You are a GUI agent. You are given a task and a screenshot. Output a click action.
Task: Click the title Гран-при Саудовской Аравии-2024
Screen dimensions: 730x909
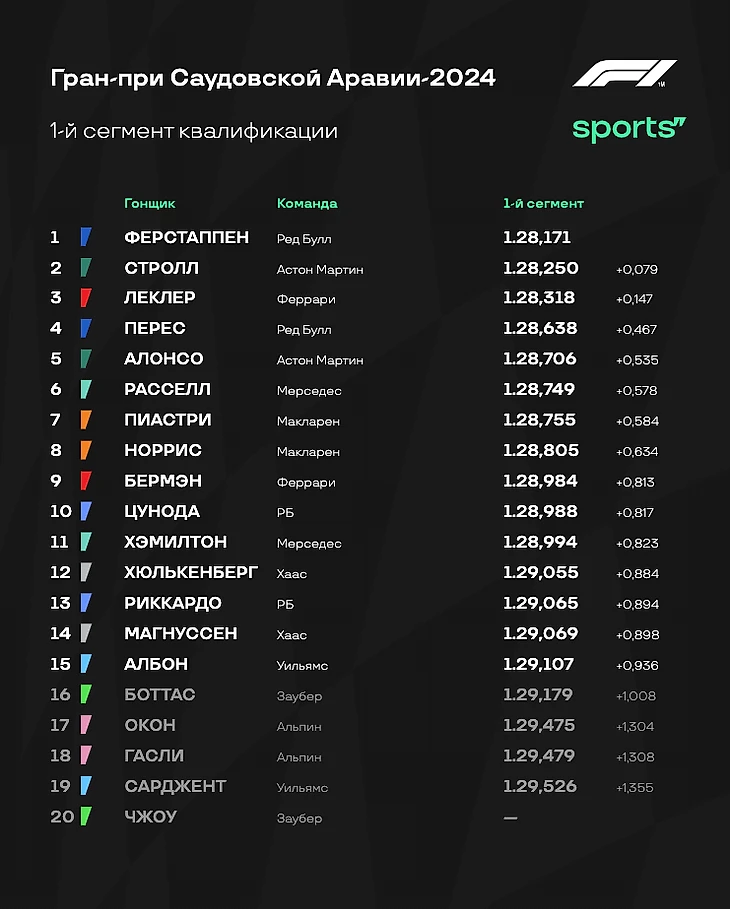(x=273, y=78)
